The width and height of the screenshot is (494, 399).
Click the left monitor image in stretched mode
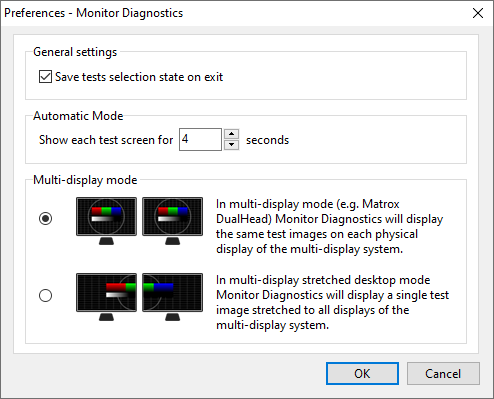106,297
